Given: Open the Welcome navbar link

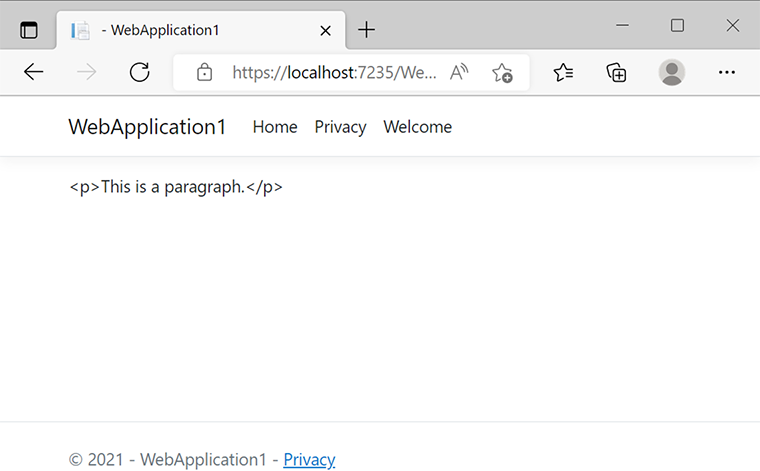Looking at the screenshot, I should click(417, 127).
